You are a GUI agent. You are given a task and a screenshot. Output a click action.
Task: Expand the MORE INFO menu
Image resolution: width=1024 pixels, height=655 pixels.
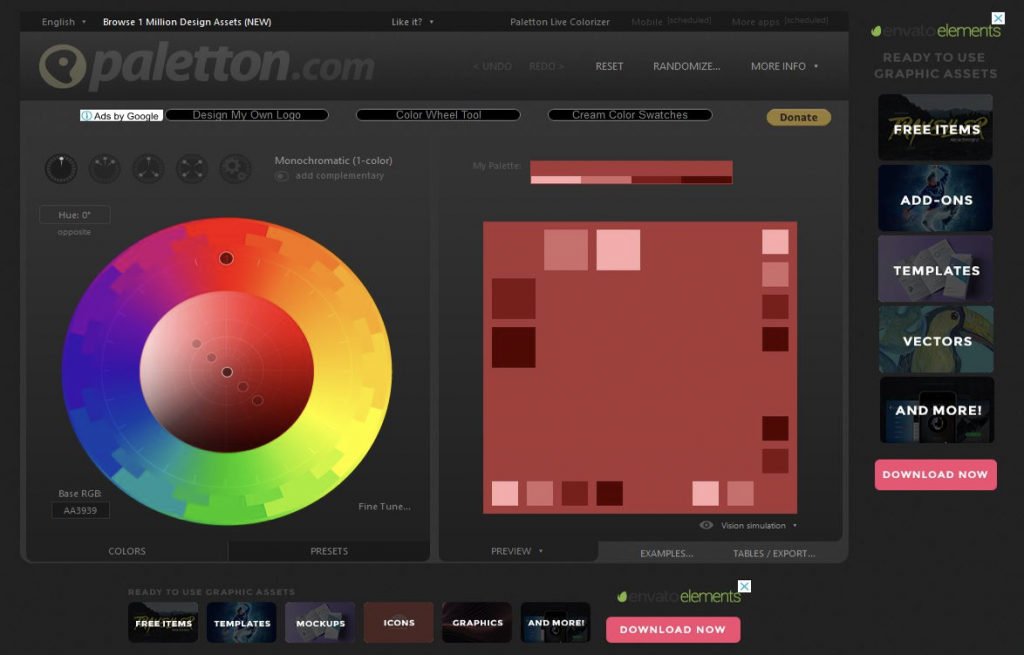coord(784,66)
